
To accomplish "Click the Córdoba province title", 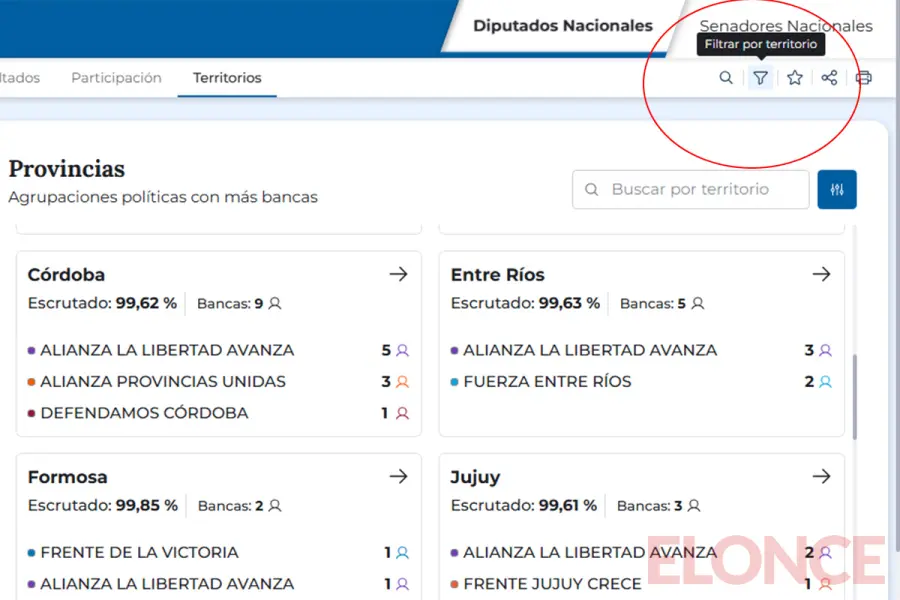I will [66, 275].
